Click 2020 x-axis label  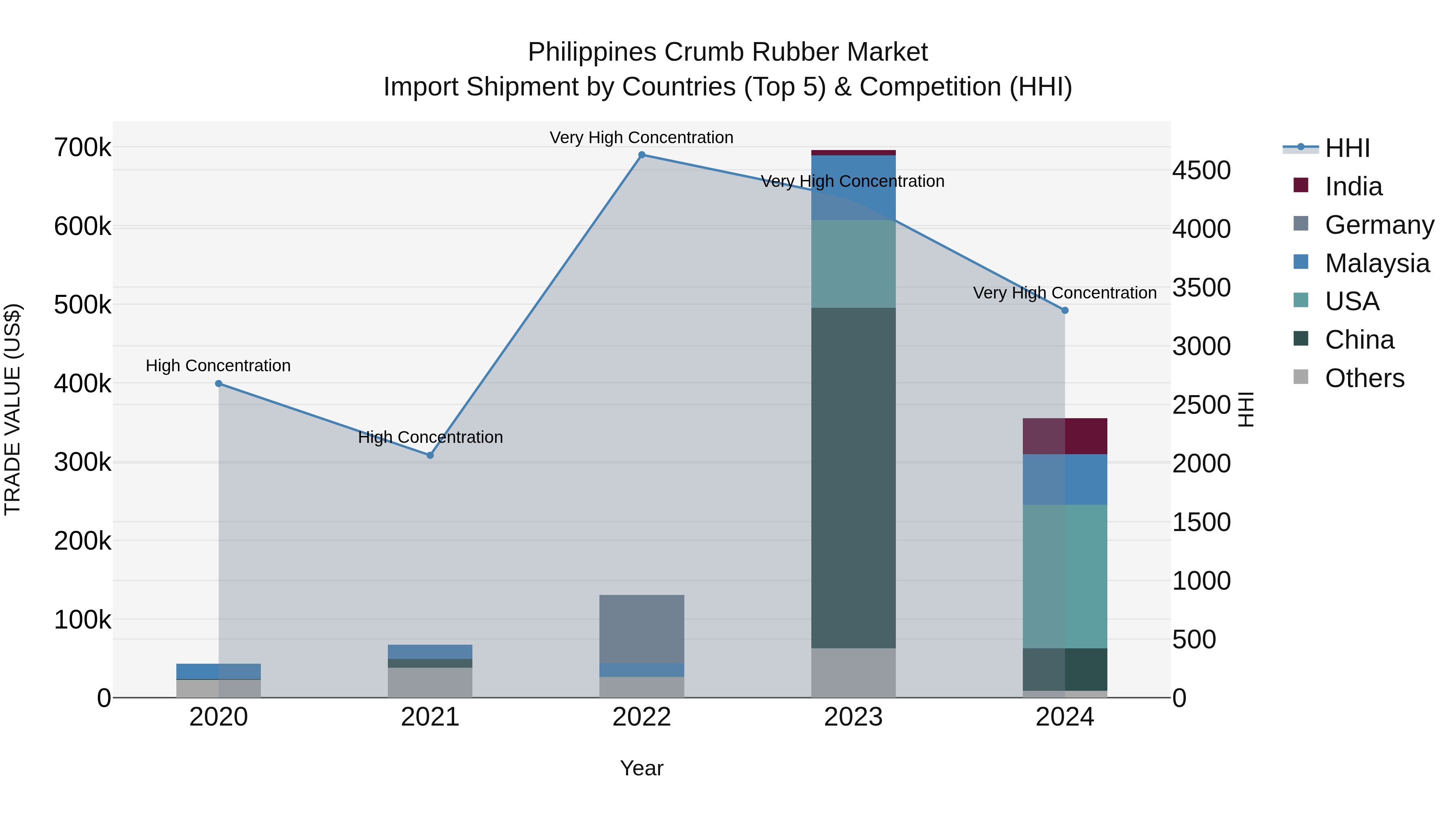click(219, 717)
